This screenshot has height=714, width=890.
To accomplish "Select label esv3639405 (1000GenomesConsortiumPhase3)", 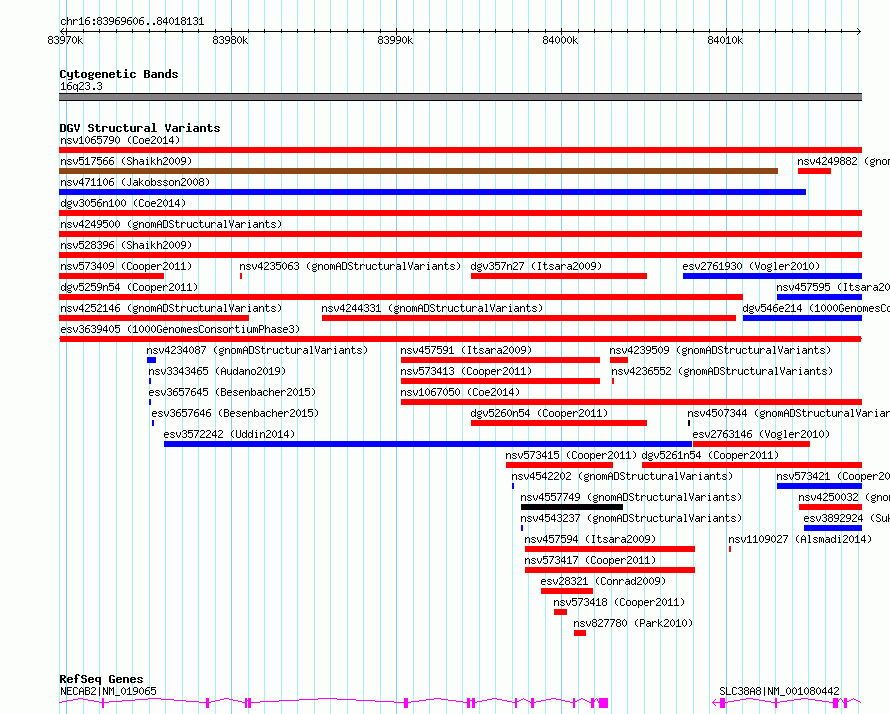I will click(180, 329).
